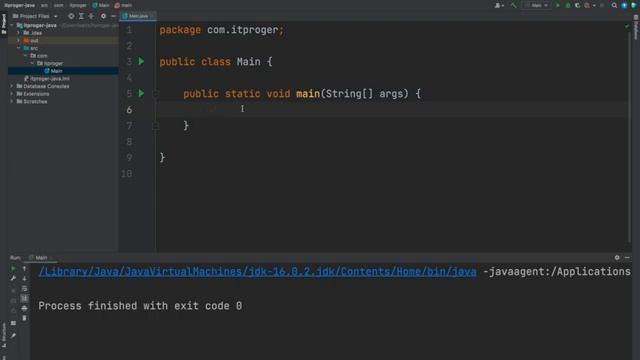This screenshot has width=640, height=360.
Task: Toggle the Structure tool window side tab
Action: pos(4,335)
